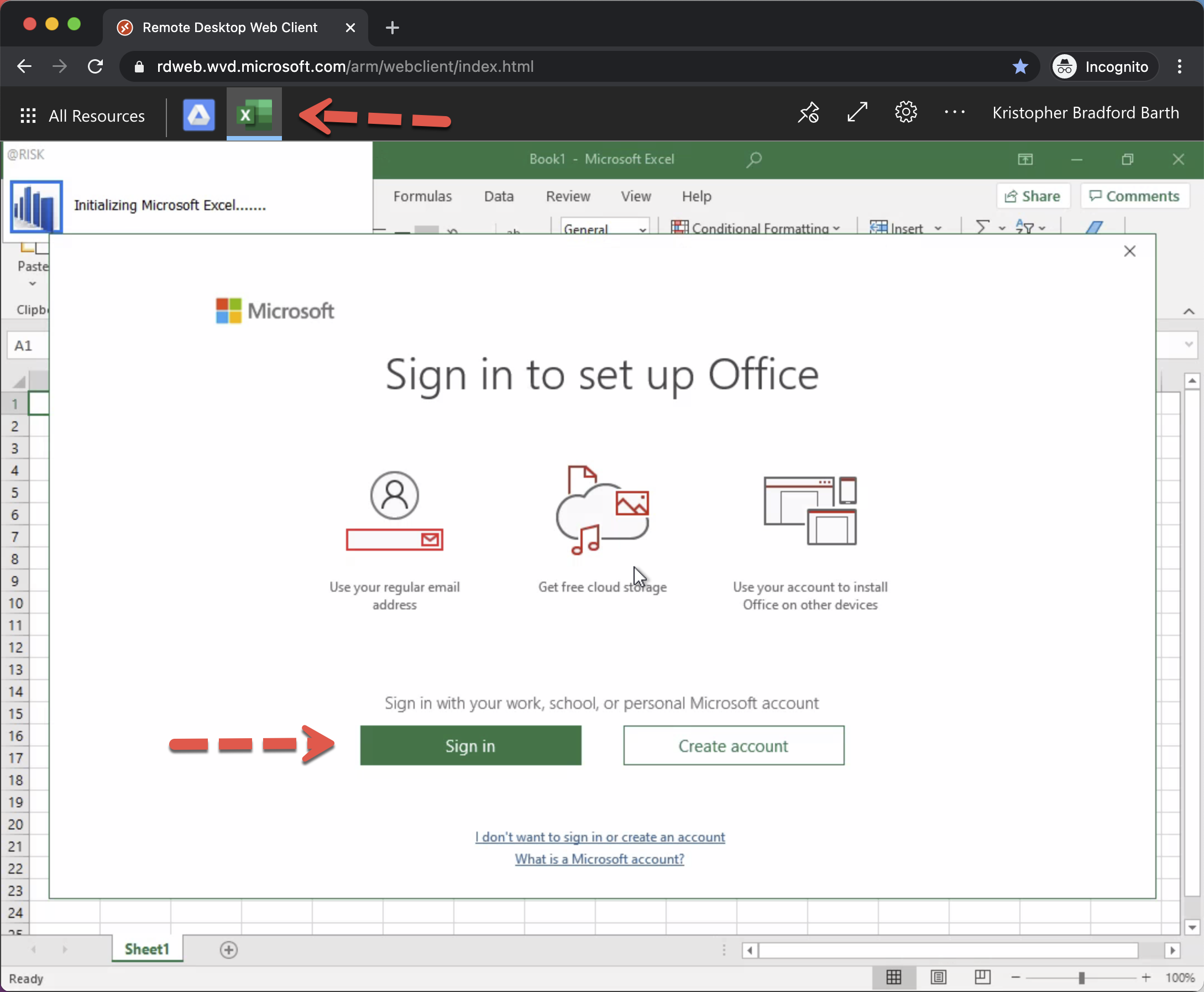This screenshot has width=1204, height=992.
Task: Open the Formulas ribbon tab
Action: click(422, 196)
